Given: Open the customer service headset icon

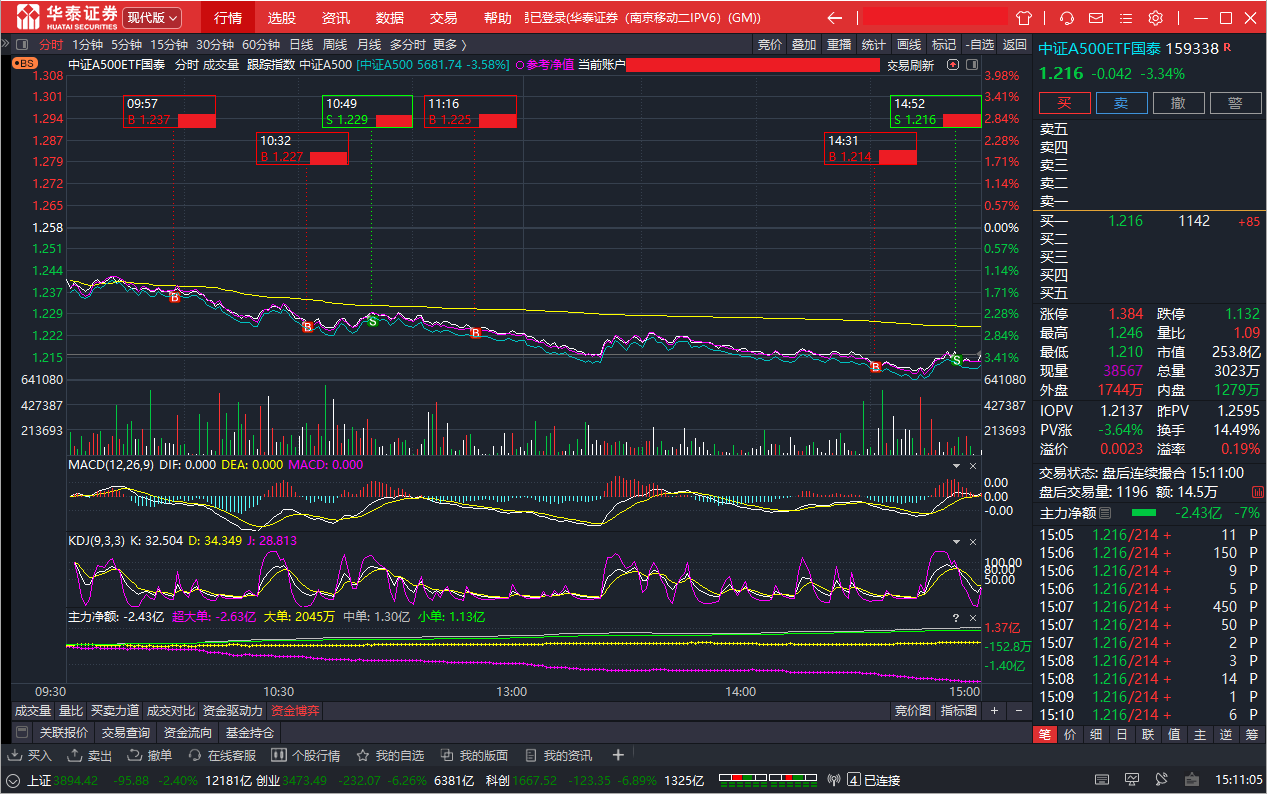Looking at the screenshot, I should (1067, 18).
